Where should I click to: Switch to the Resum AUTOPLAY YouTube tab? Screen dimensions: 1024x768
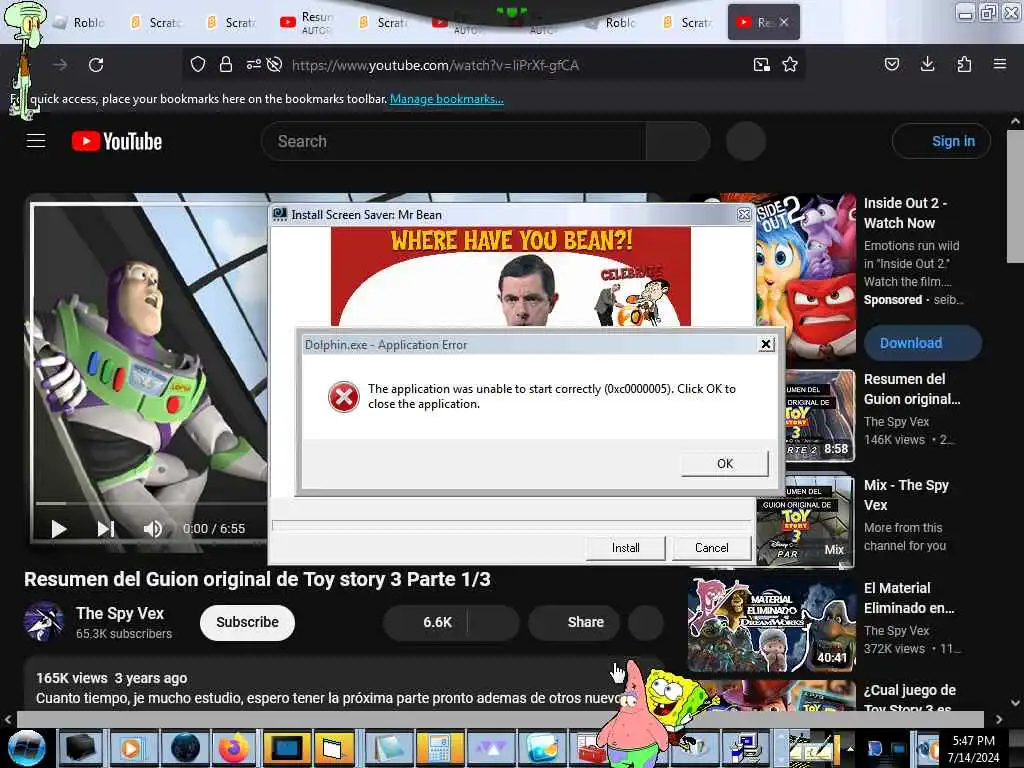point(308,22)
